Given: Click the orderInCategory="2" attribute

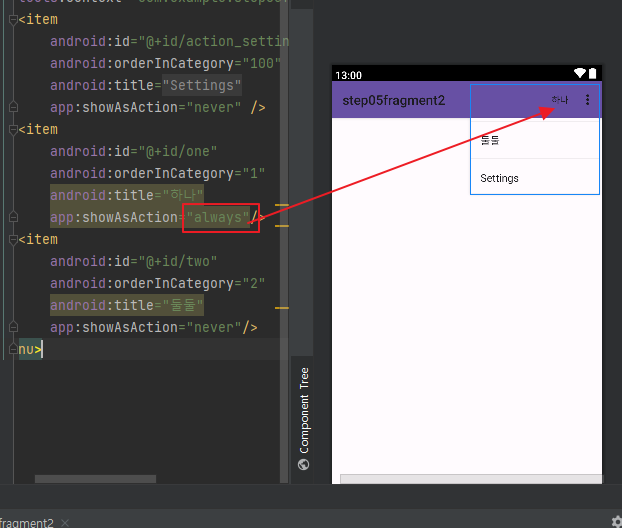Looking at the screenshot, I should 157,283.
